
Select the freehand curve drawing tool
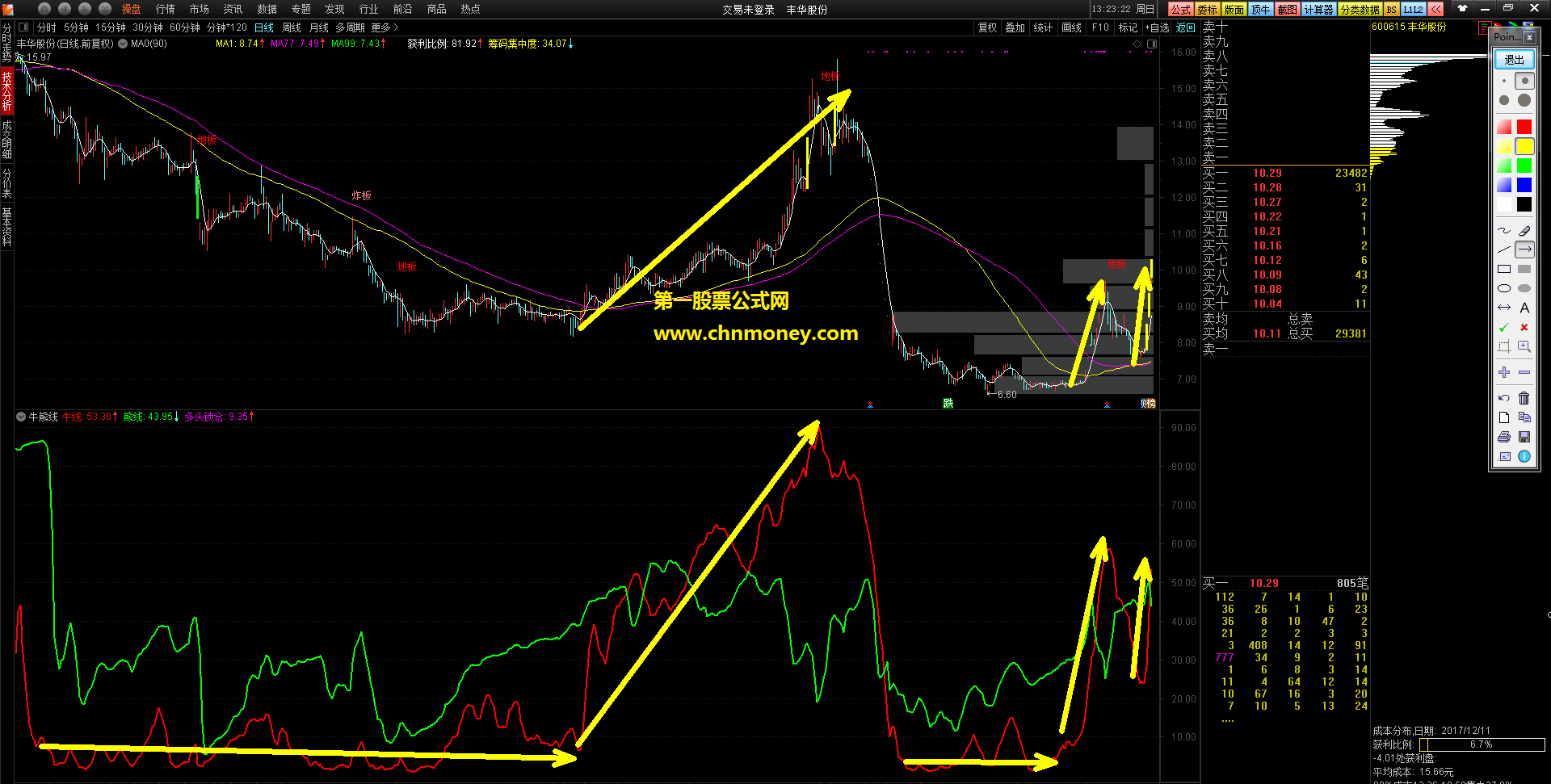[x=1503, y=231]
